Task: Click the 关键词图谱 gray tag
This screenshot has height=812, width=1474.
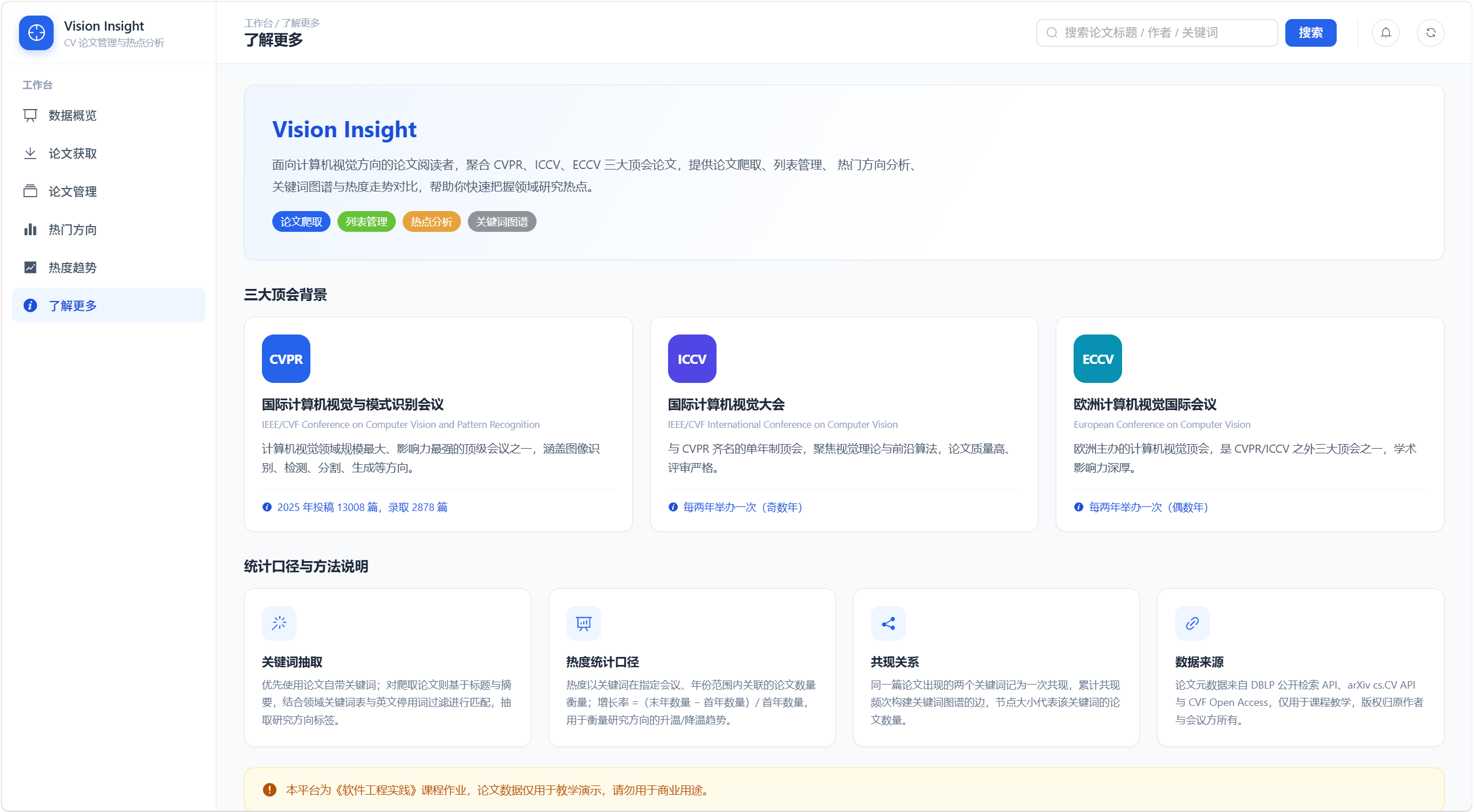Action: [502, 222]
